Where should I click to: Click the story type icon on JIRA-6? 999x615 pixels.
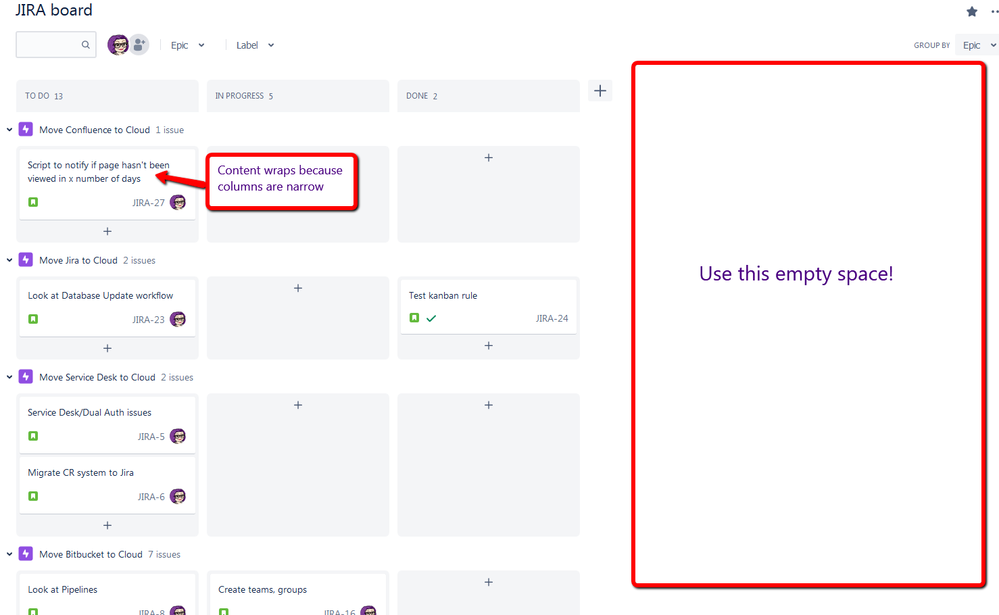pos(33,496)
